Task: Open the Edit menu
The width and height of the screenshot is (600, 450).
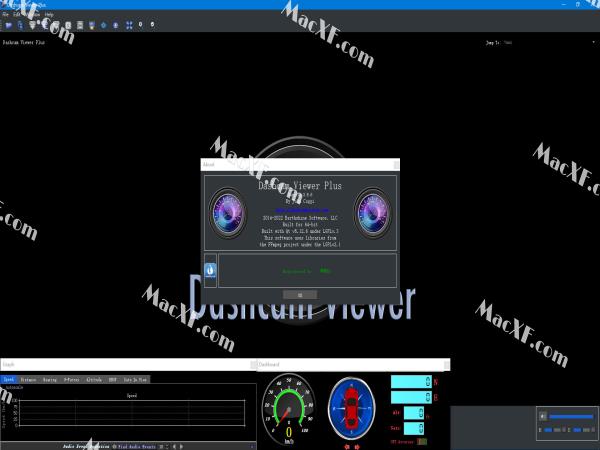Action: pos(16,14)
